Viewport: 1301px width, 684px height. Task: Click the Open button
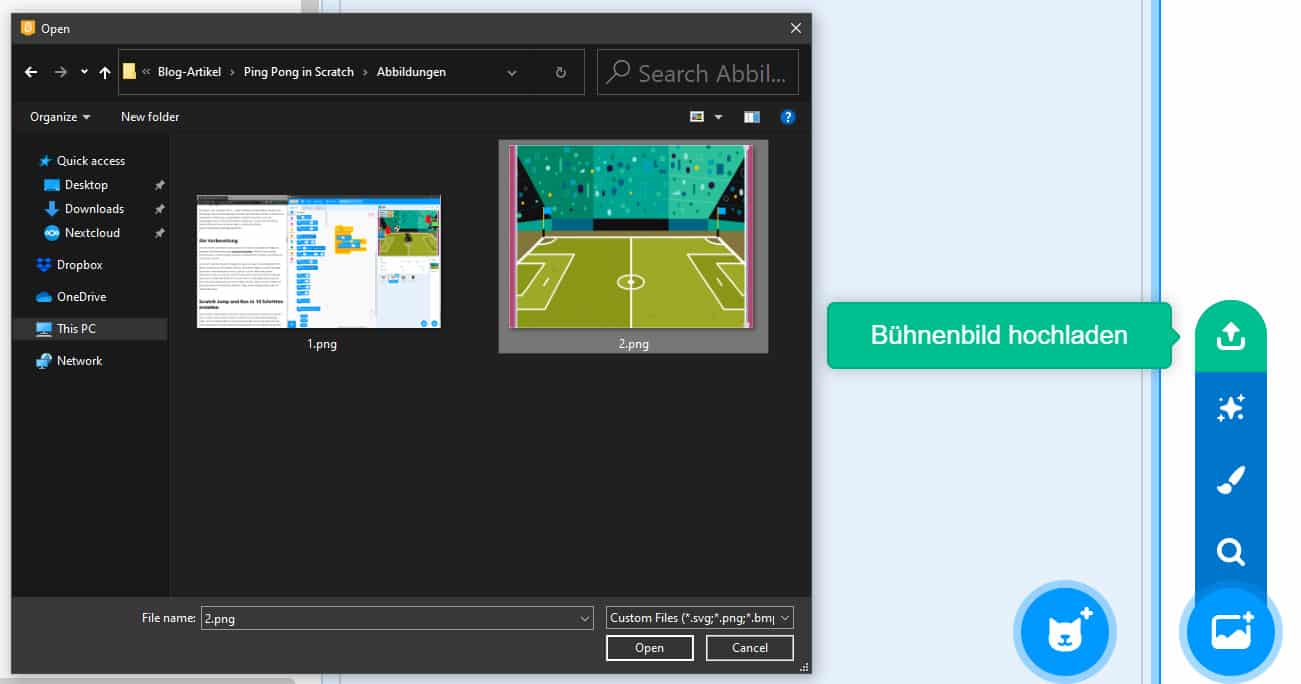tap(649, 647)
